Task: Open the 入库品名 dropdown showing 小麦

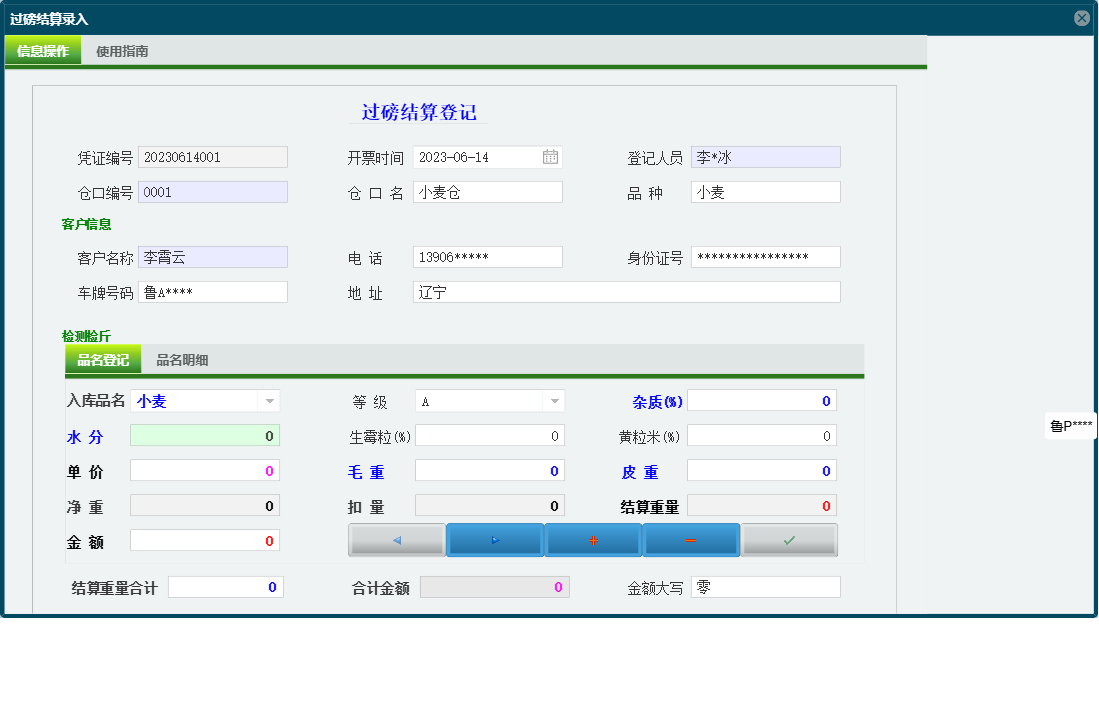Action: point(195,400)
